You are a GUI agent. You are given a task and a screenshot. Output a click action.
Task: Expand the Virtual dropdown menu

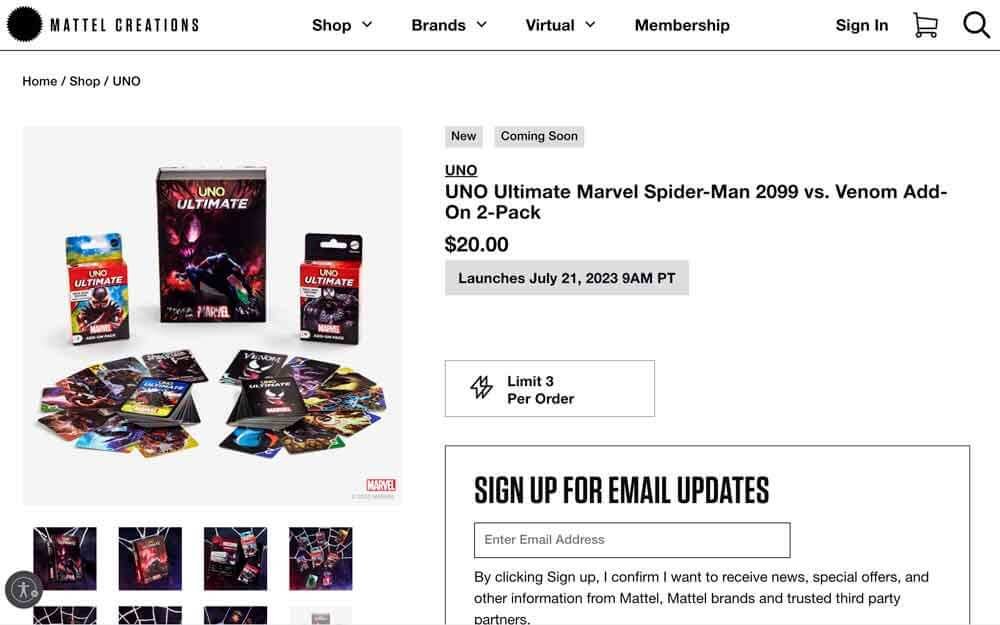tap(559, 25)
